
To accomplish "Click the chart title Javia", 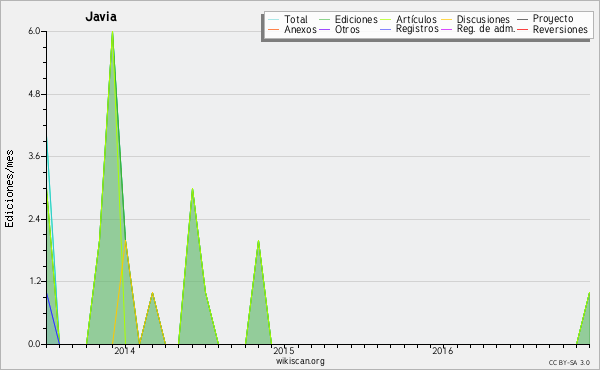I will point(101,17).
